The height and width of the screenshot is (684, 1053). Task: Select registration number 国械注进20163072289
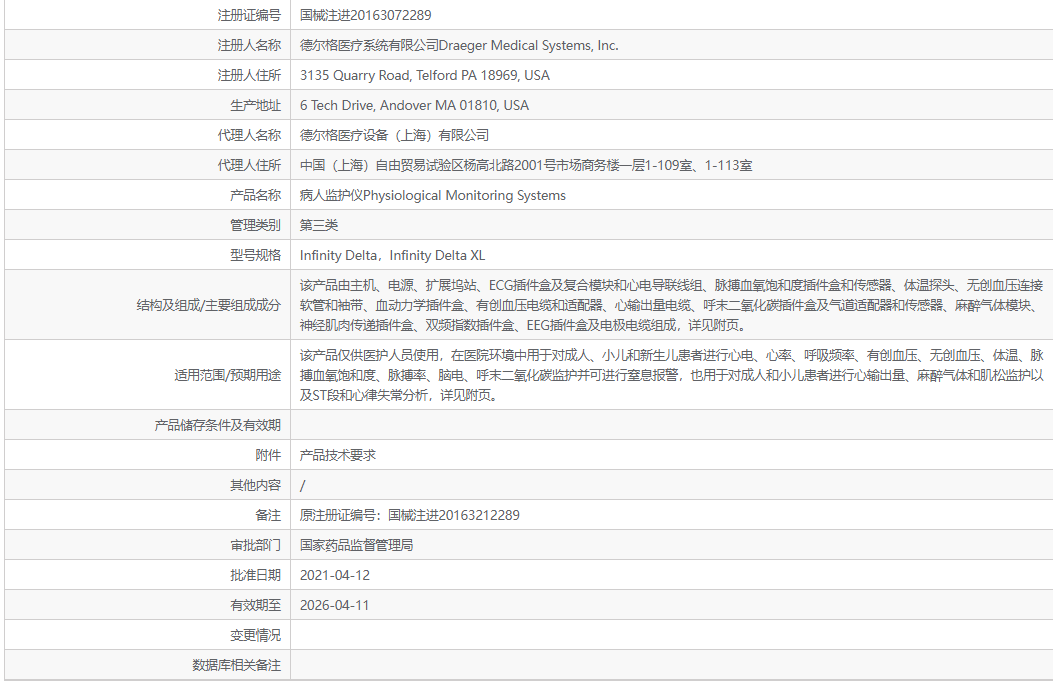click(x=365, y=15)
